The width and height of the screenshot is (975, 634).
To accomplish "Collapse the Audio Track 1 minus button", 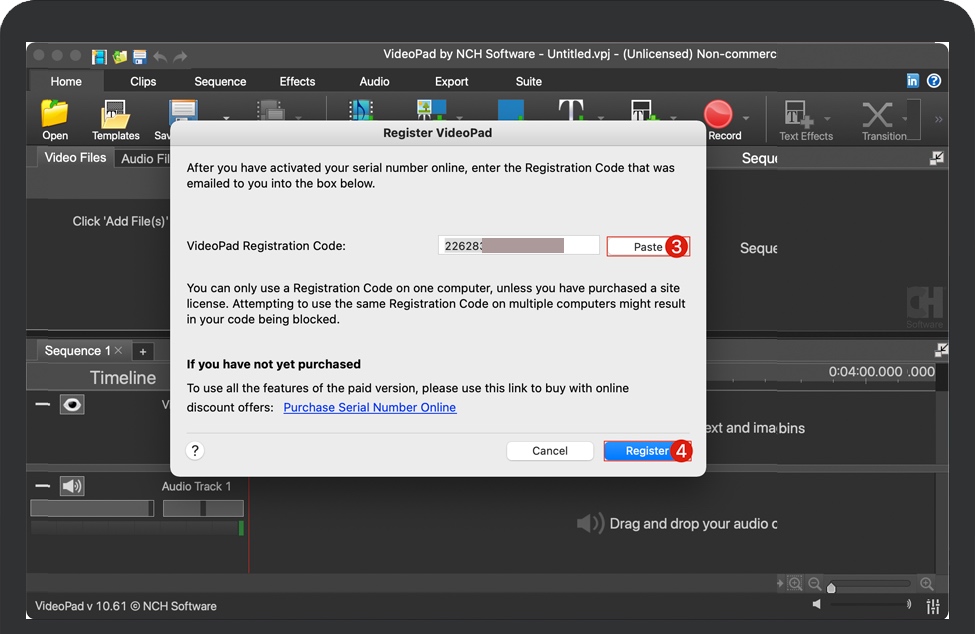I will point(42,486).
